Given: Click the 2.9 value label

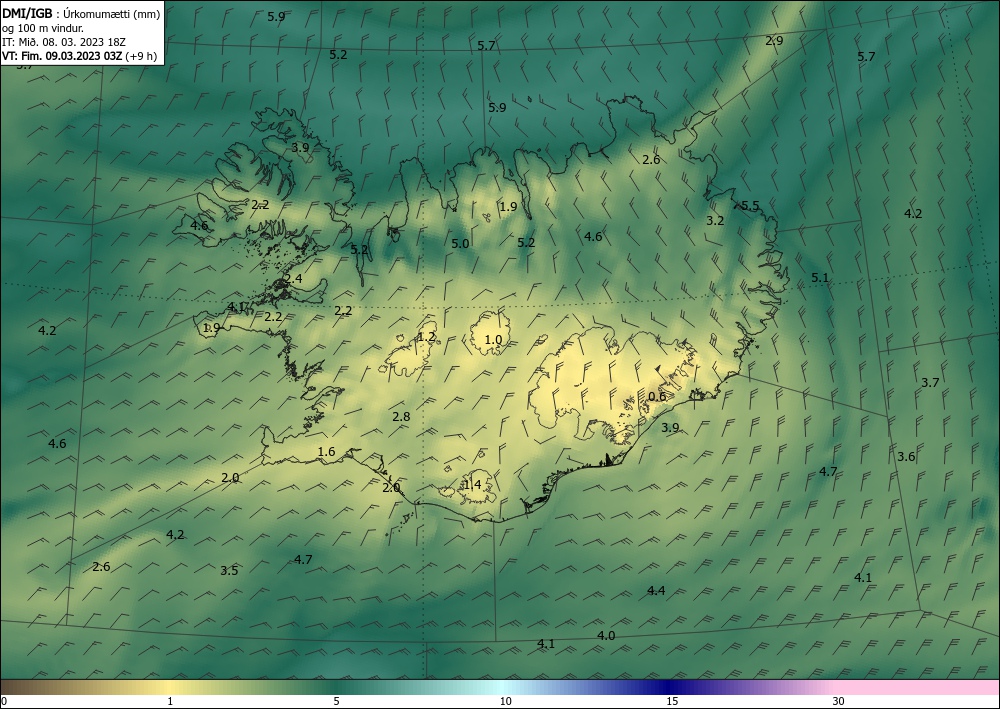Looking at the screenshot, I should pos(774,41).
